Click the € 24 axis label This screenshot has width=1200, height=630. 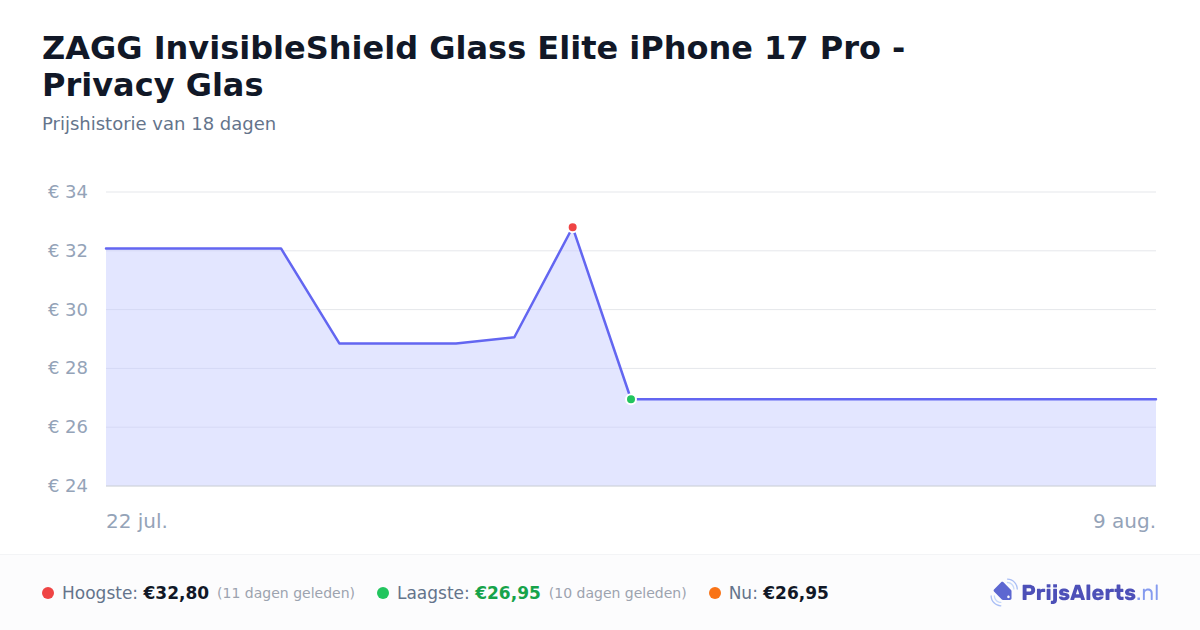coord(68,486)
